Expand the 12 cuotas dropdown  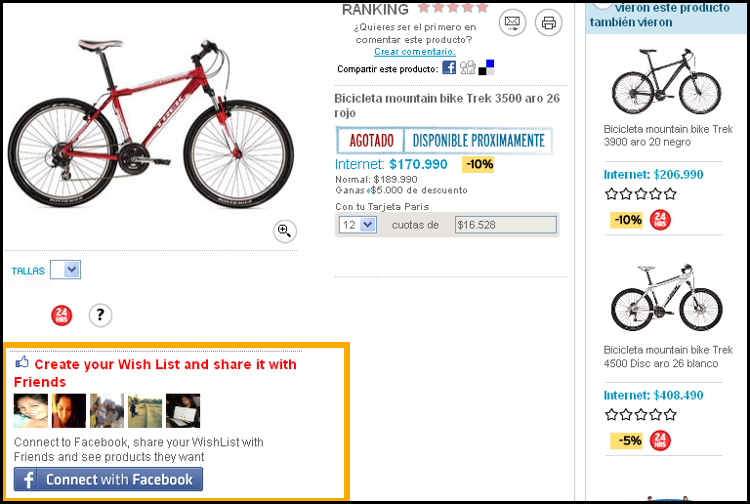(358, 225)
